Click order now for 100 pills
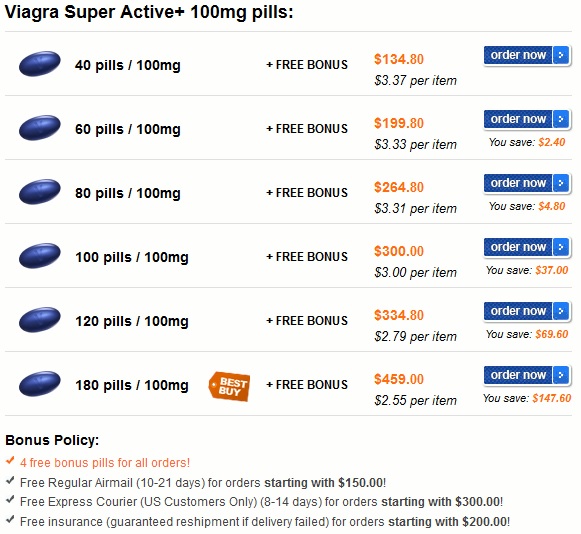The width and height of the screenshot is (581, 534). (x=527, y=247)
